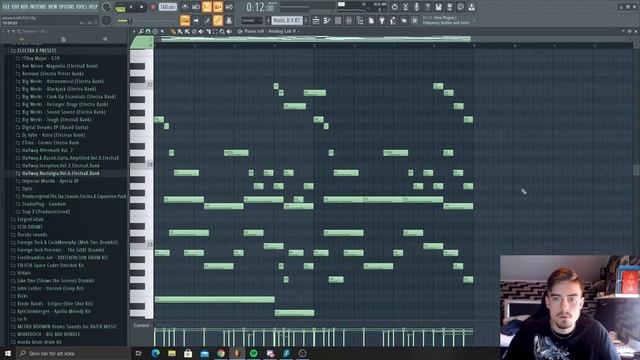Click the transport play button
This screenshot has height=360, width=640.
(x=131, y=7)
